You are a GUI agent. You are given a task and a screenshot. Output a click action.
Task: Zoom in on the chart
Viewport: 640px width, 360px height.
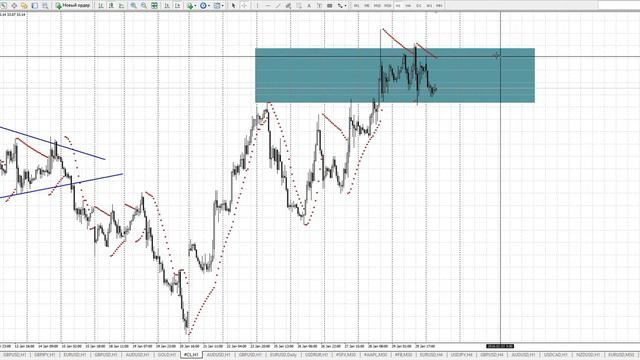coord(133,6)
